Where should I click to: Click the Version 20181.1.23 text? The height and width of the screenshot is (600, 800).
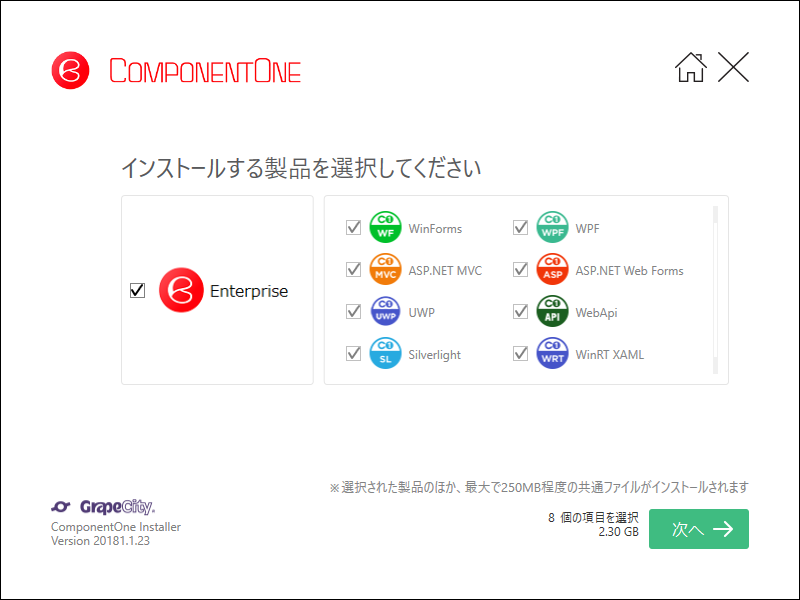(x=101, y=541)
